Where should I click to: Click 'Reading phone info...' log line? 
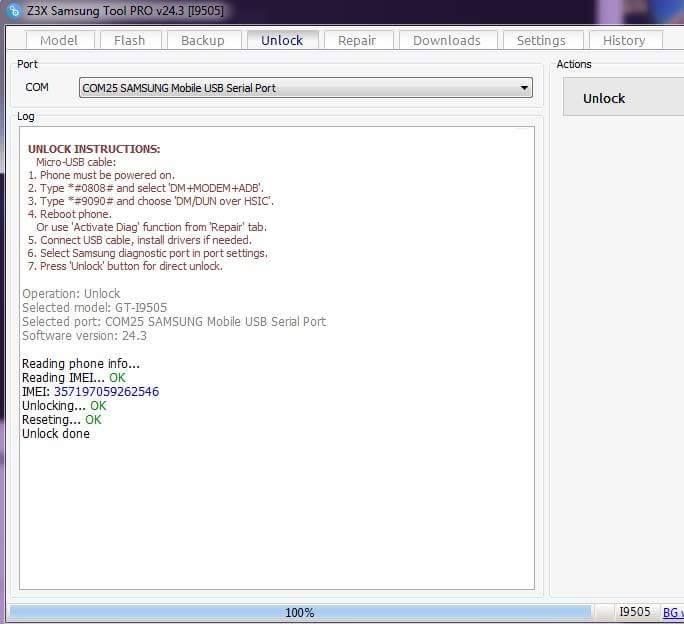pos(81,363)
